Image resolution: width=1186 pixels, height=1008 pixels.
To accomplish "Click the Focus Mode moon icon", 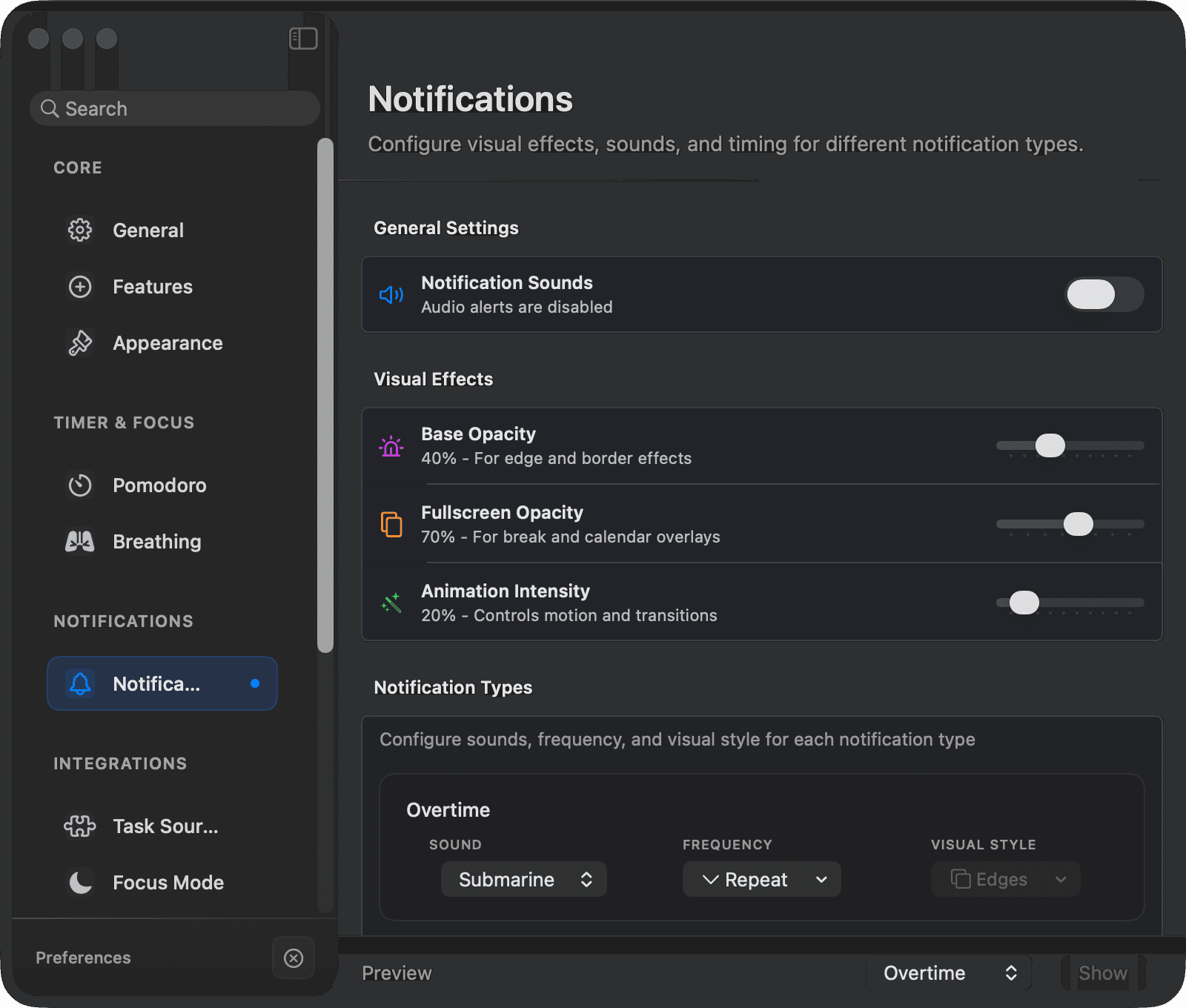I will (80, 882).
